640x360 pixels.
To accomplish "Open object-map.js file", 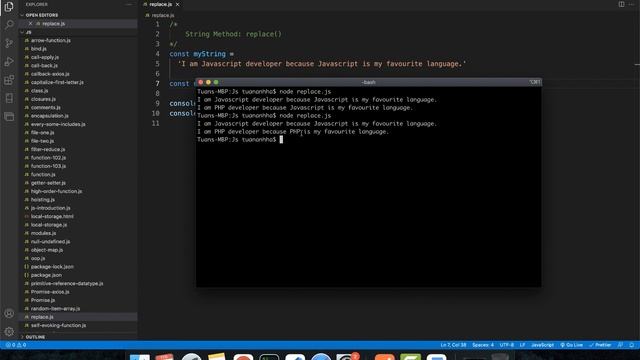I will coord(47,250).
